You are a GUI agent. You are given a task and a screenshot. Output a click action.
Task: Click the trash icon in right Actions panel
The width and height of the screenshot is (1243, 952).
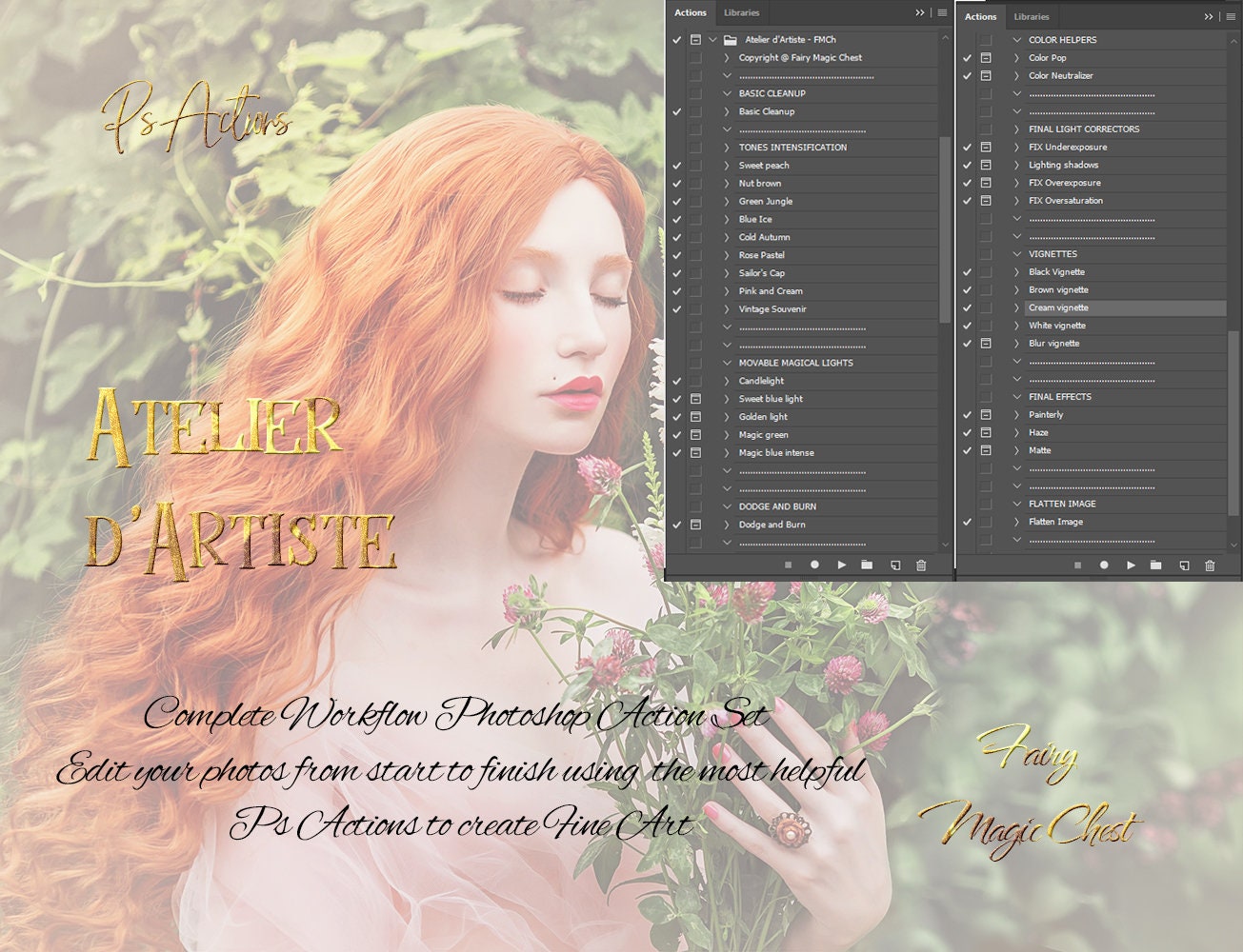point(1210,565)
